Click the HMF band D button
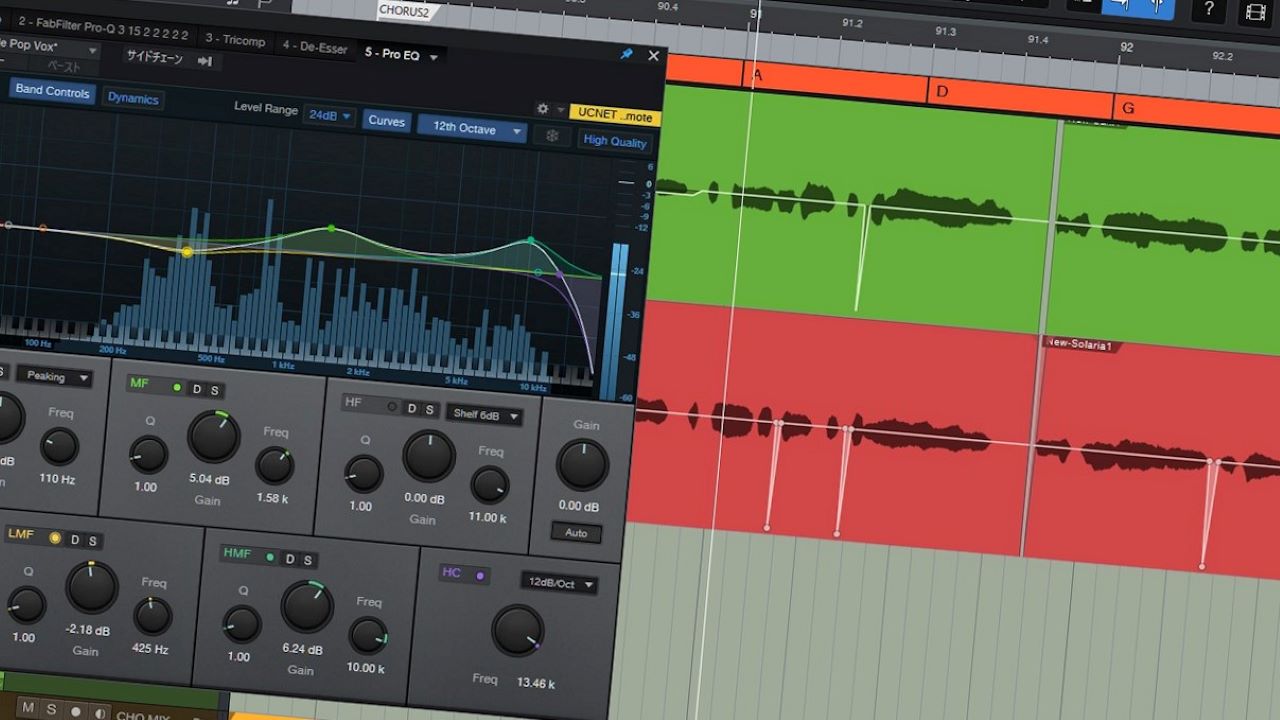1280x720 pixels. pyautogui.click(x=290, y=559)
